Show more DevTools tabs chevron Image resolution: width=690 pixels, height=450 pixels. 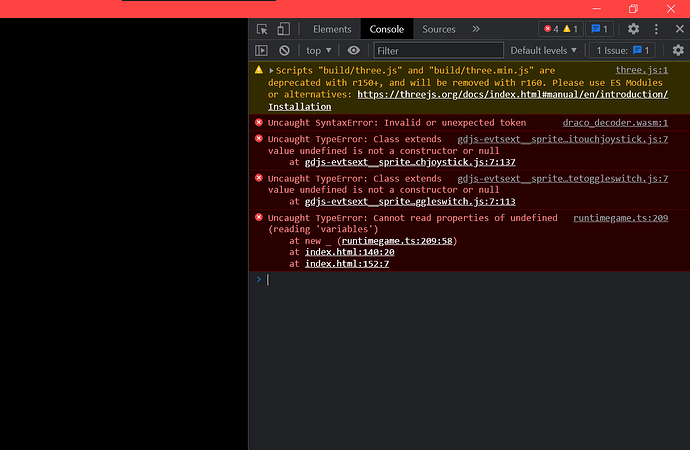476,29
